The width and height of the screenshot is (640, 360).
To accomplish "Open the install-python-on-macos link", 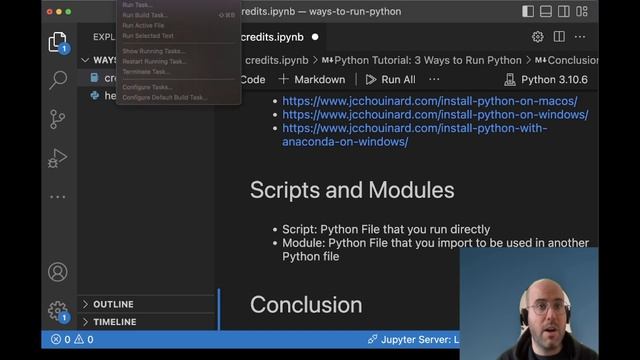I will tap(430, 101).
